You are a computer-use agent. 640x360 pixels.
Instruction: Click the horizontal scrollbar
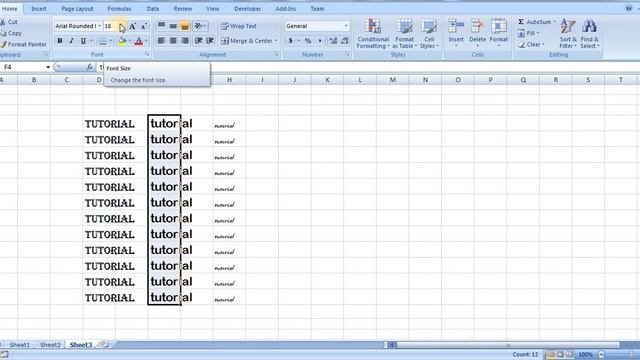point(508,345)
